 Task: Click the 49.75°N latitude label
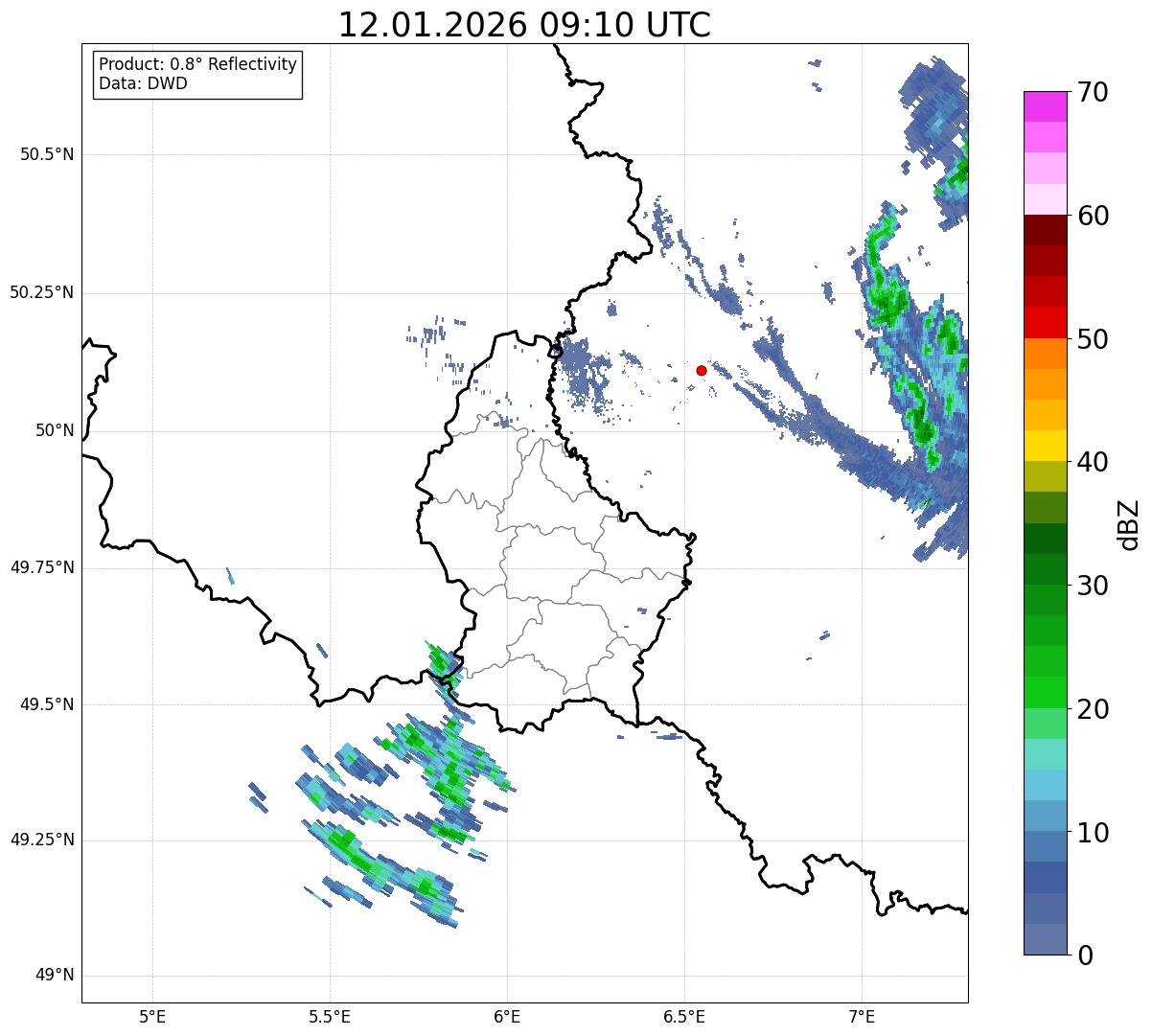click(41, 567)
